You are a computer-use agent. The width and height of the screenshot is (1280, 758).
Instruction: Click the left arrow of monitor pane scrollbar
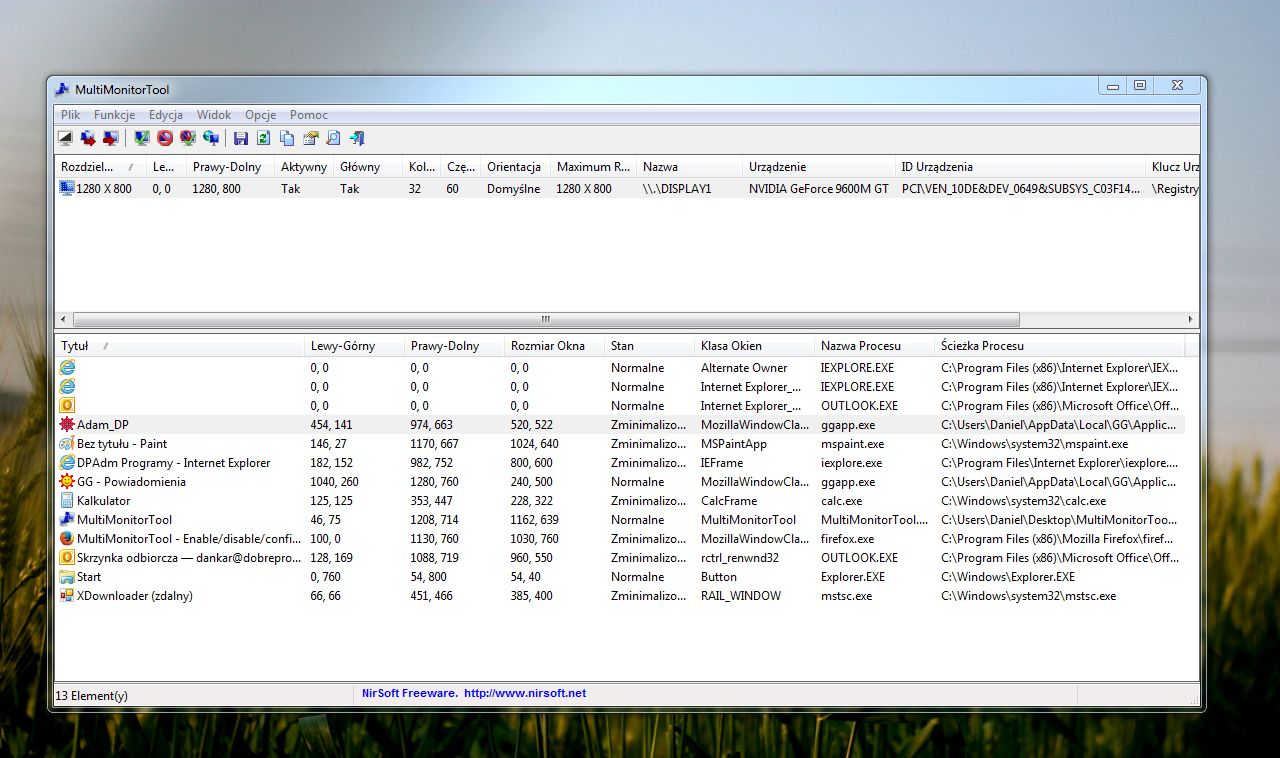[x=63, y=319]
